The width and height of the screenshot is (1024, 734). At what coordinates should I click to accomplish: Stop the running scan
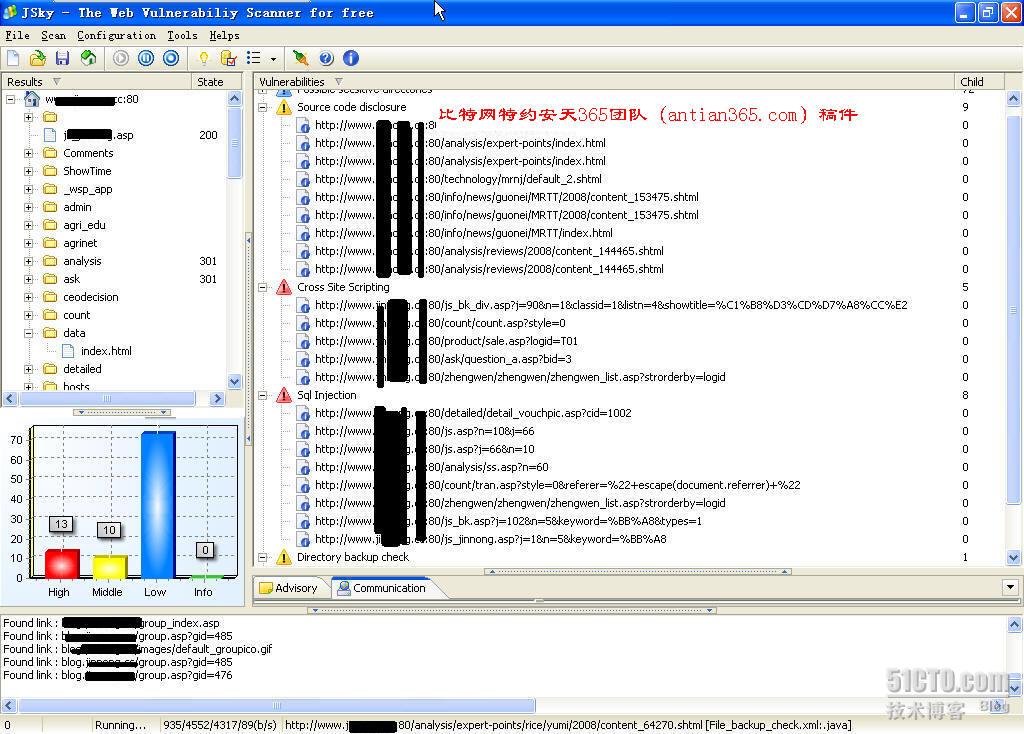point(171,58)
